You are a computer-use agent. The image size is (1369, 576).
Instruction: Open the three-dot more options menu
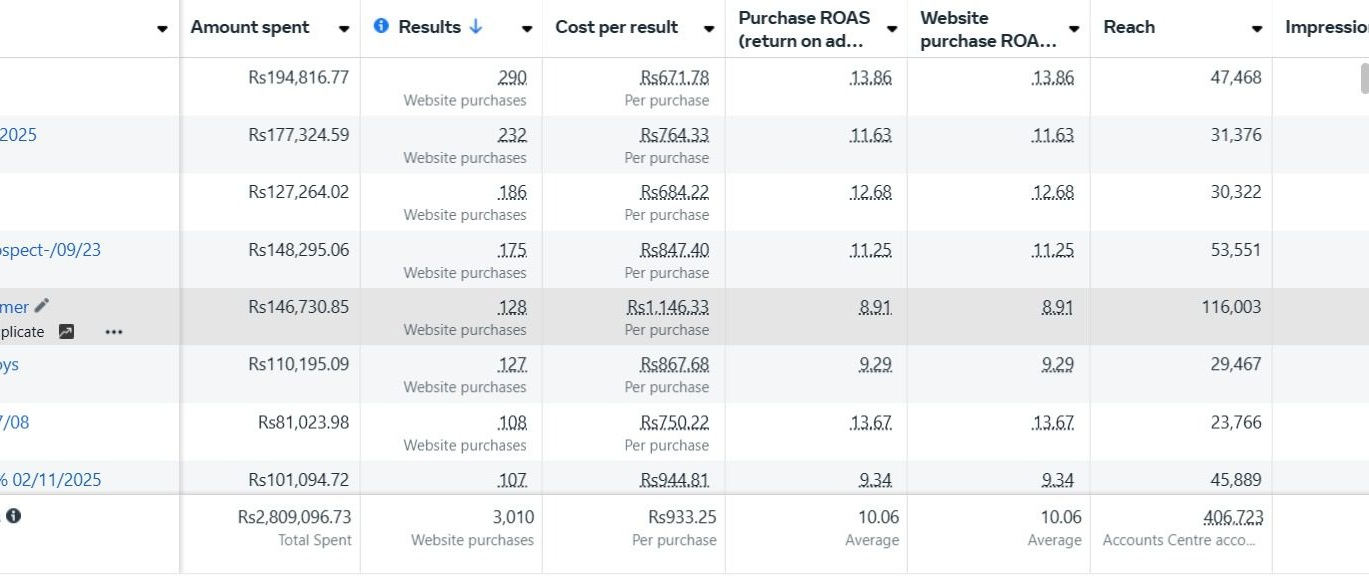click(114, 332)
